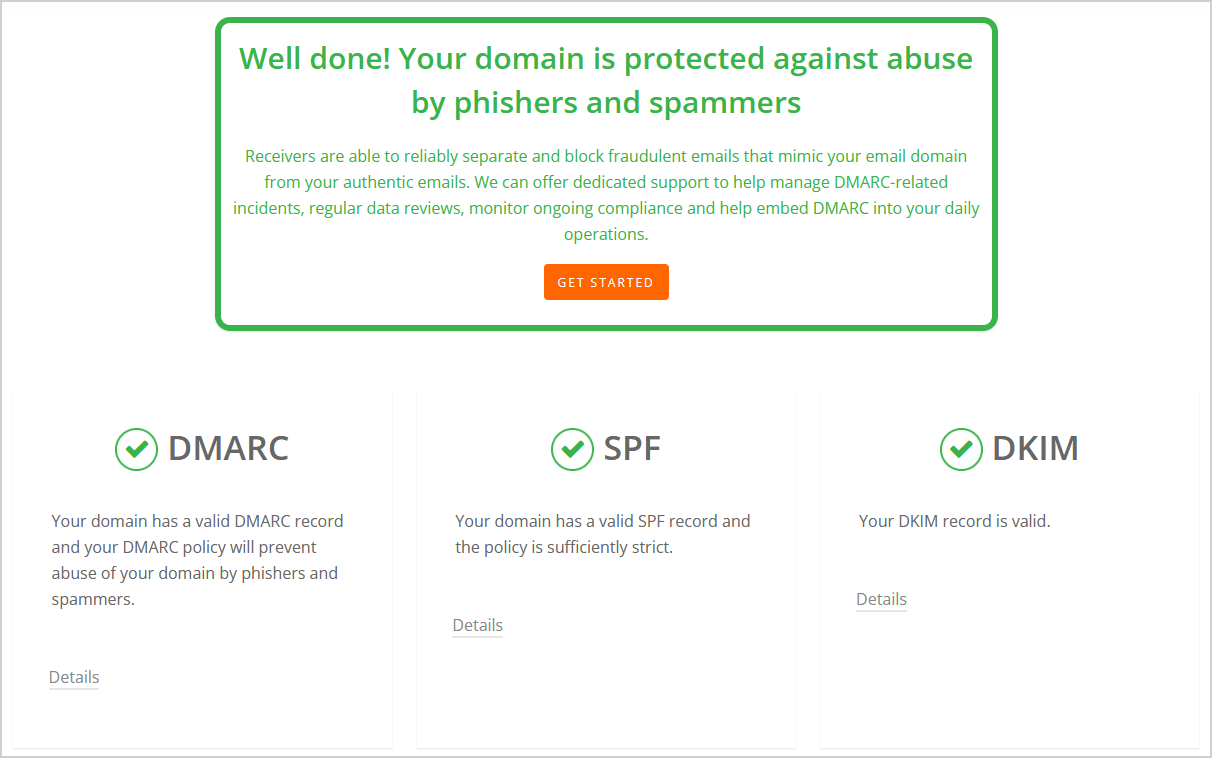Image resolution: width=1212 pixels, height=758 pixels.
Task: Click the green checkmark icon beside SPF
Action: [572, 449]
